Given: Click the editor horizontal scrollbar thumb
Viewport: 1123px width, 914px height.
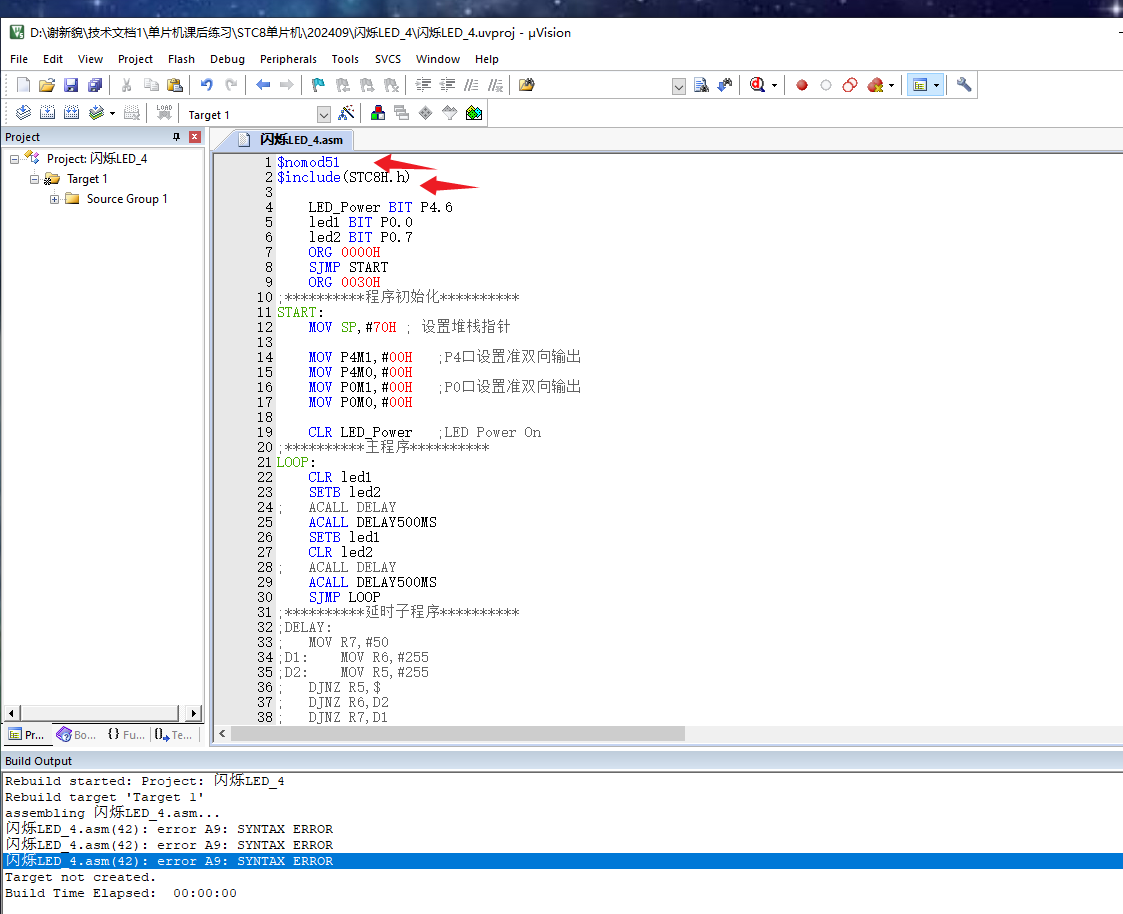Looking at the screenshot, I should point(458,733).
